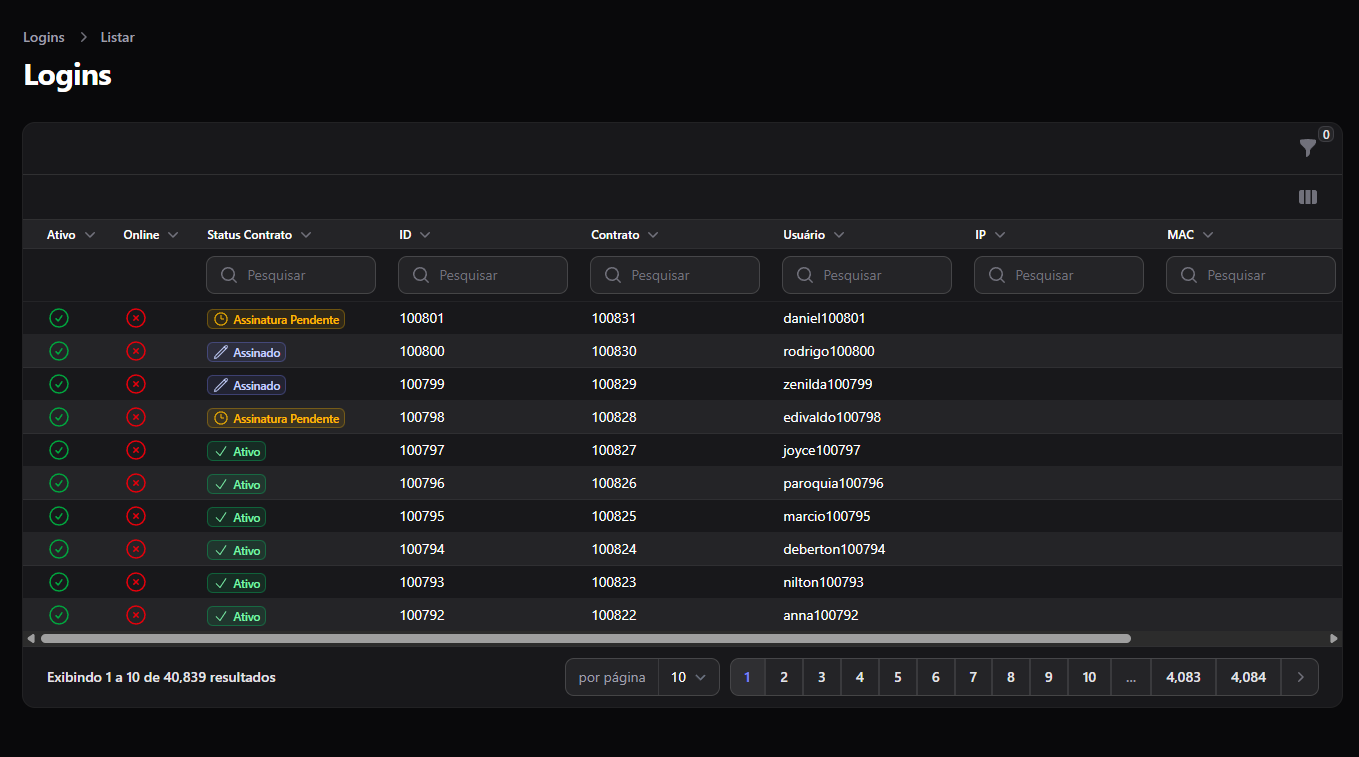The height and width of the screenshot is (757, 1359).
Task: Select contract number 100825
Action: tap(614, 516)
